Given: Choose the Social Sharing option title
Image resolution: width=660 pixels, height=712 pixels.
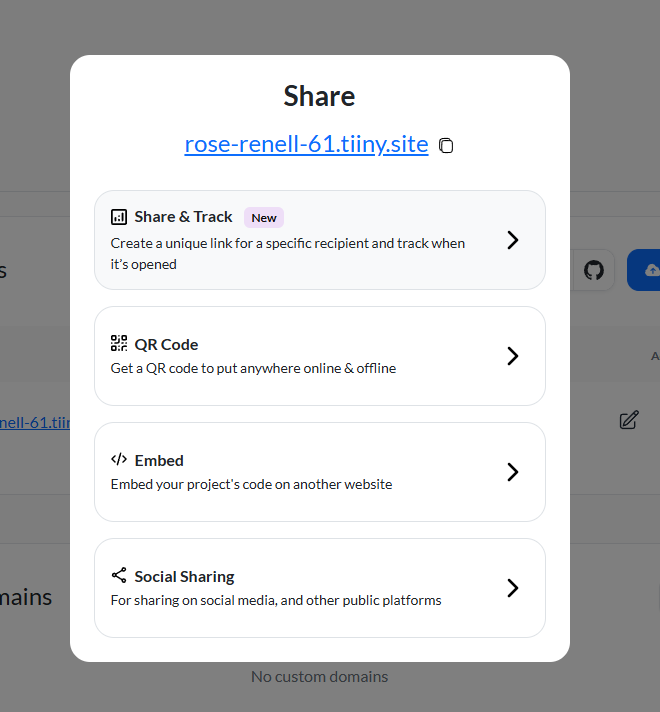Looking at the screenshot, I should (184, 576).
